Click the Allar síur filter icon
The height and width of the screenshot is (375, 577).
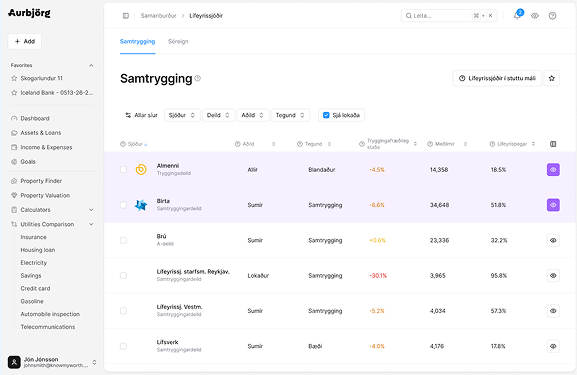128,115
